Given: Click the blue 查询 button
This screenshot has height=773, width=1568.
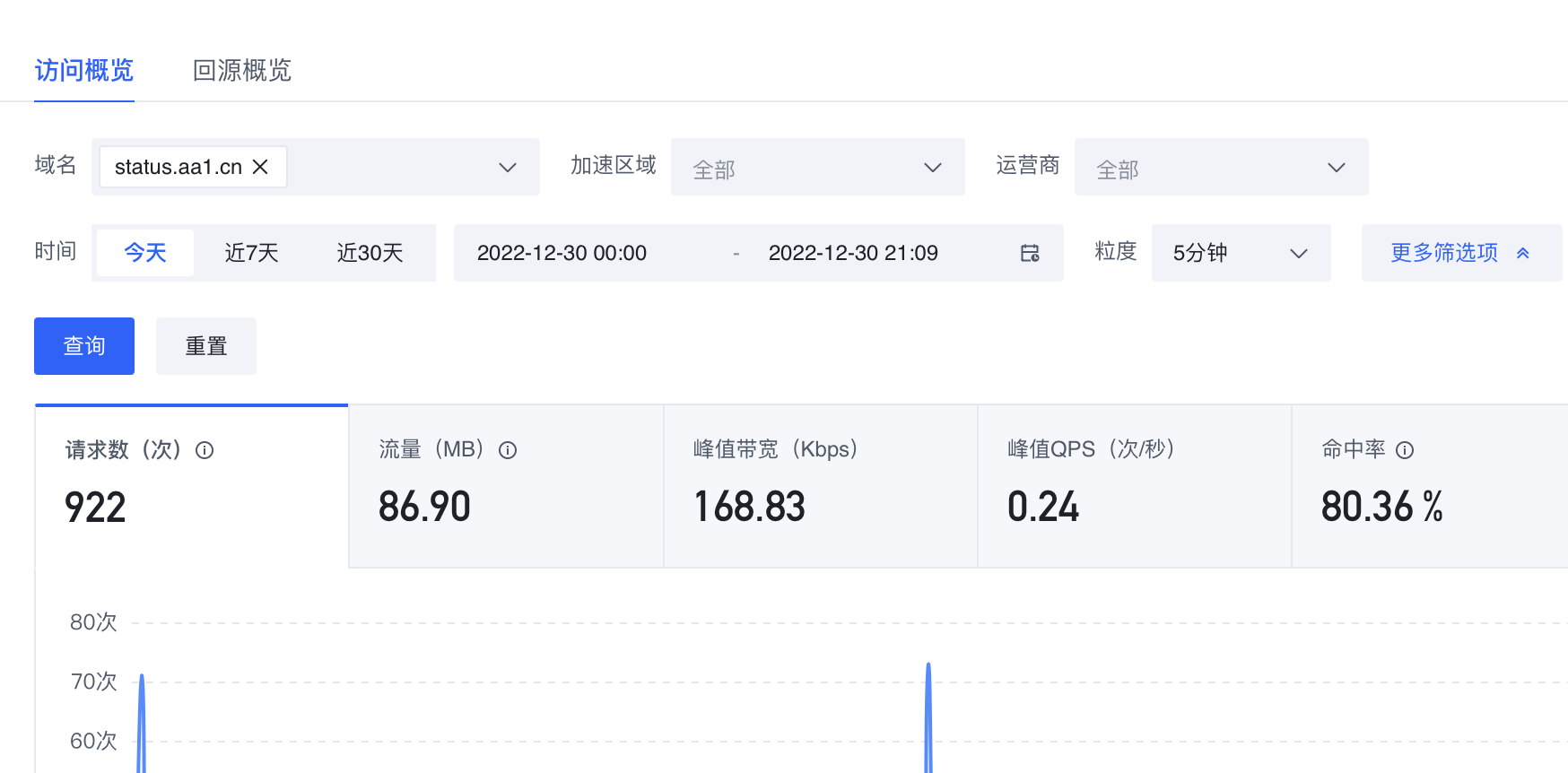Looking at the screenshot, I should pos(84,346).
